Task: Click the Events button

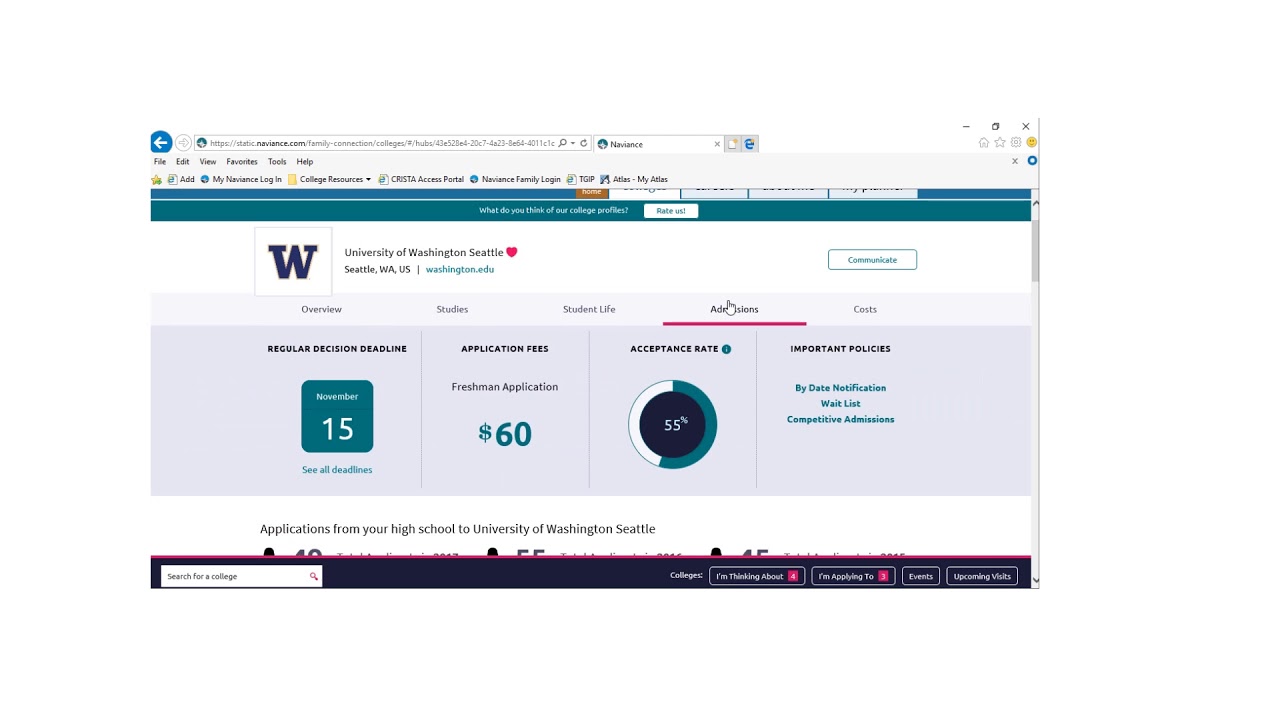Action: coord(921,576)
